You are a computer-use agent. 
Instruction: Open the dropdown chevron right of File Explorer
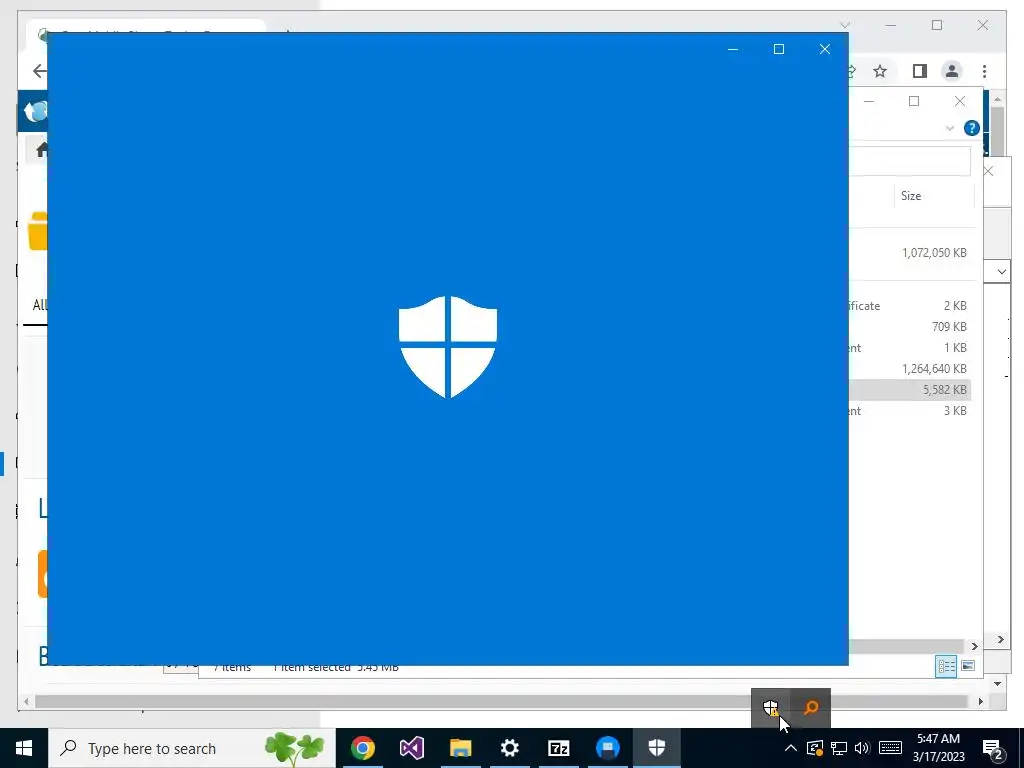click(1002, 271)
